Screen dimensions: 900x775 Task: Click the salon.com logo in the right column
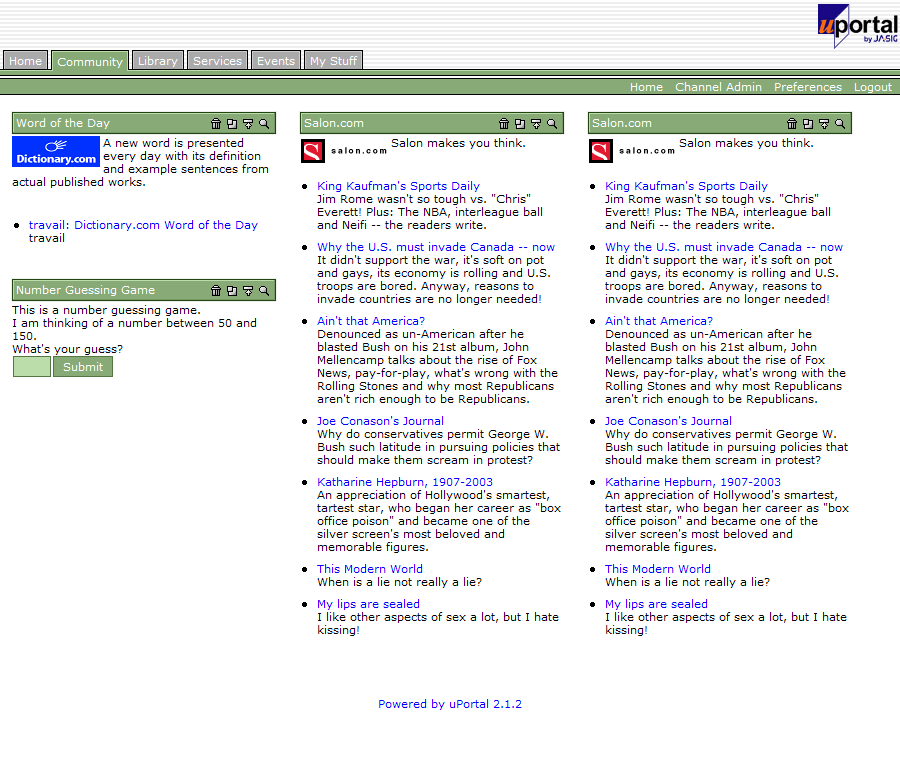tap(633, 151)
